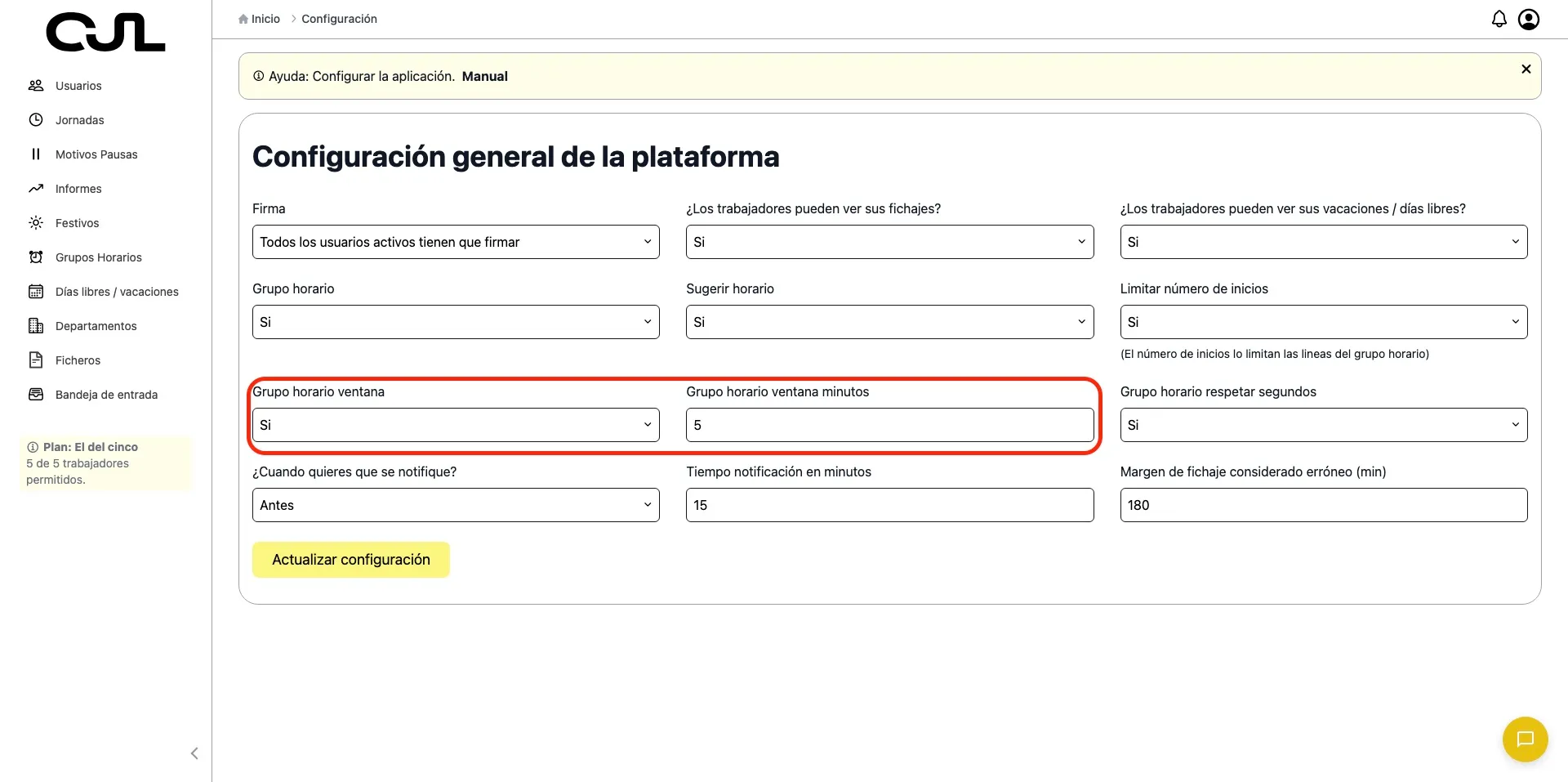Click the Jornadas clock icon
Image resolution: width=1568 pixels, height=782 pixels.
click(x=36, y=119)
